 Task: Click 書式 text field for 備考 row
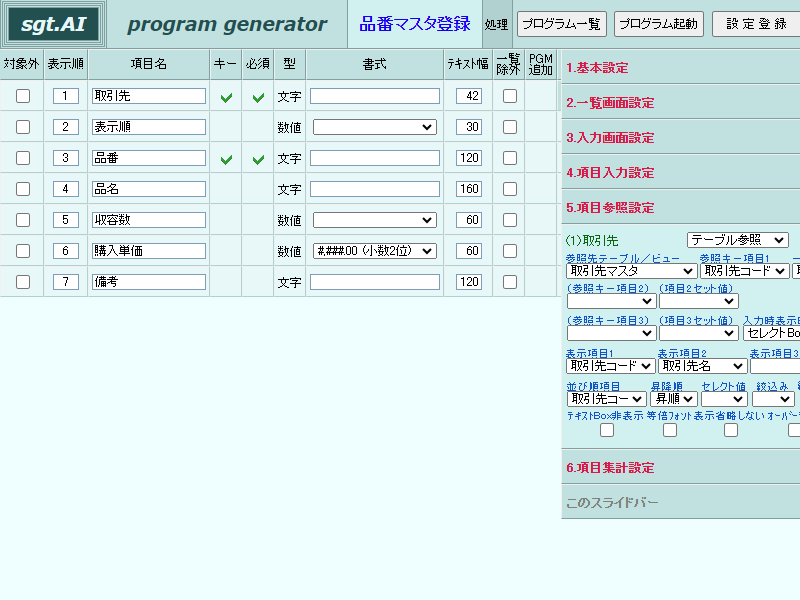tap(374, 282)
